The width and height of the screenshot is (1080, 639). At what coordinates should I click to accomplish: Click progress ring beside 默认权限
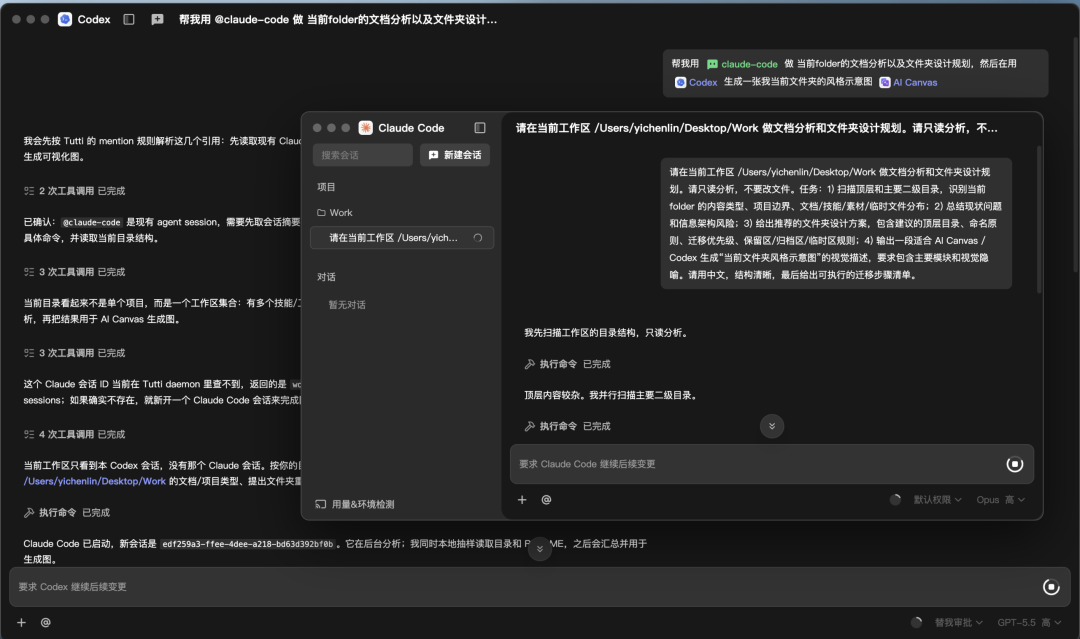point(895,500)
